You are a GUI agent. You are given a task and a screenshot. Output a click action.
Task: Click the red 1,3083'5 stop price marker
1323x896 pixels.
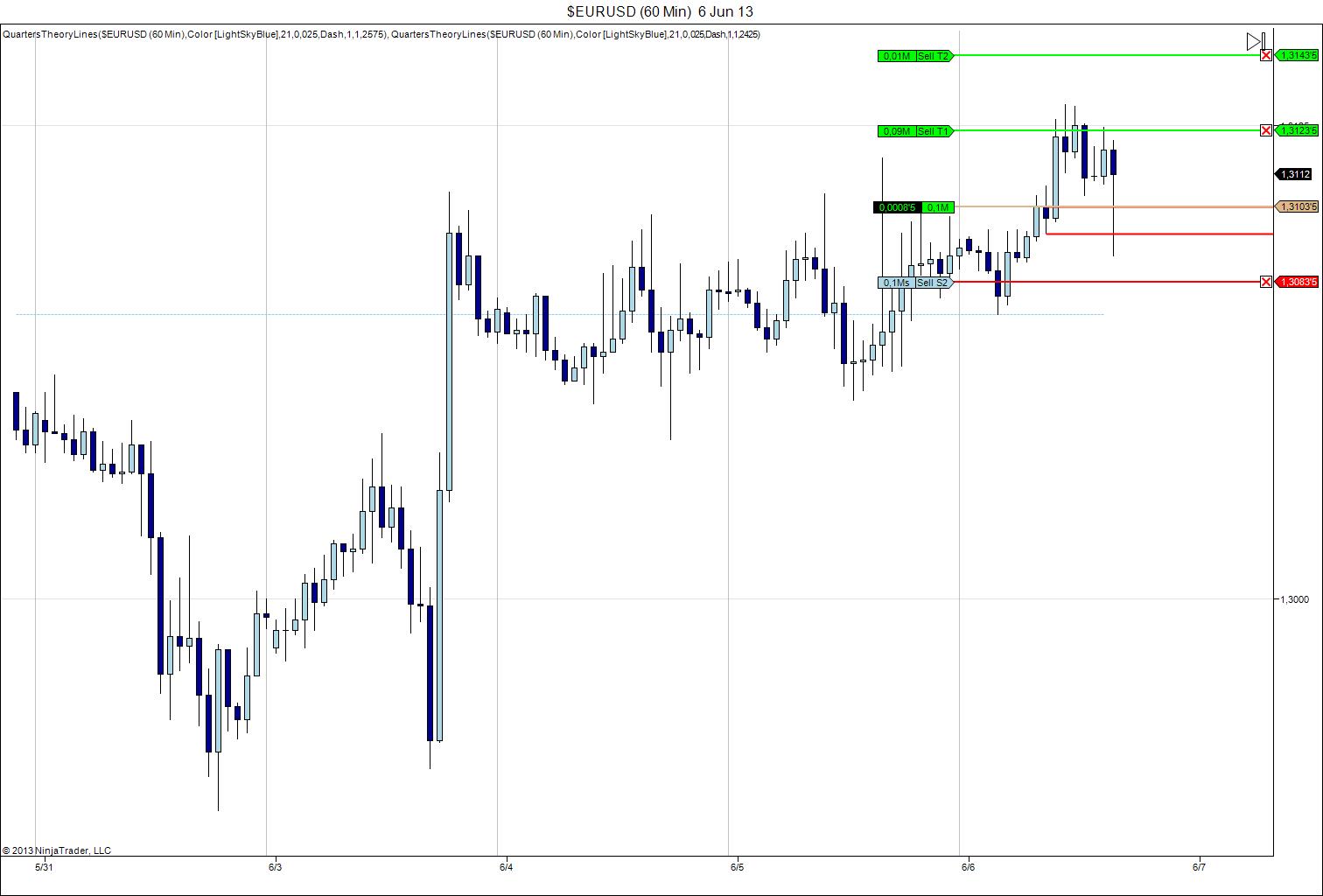click(x=1298, y=282)
